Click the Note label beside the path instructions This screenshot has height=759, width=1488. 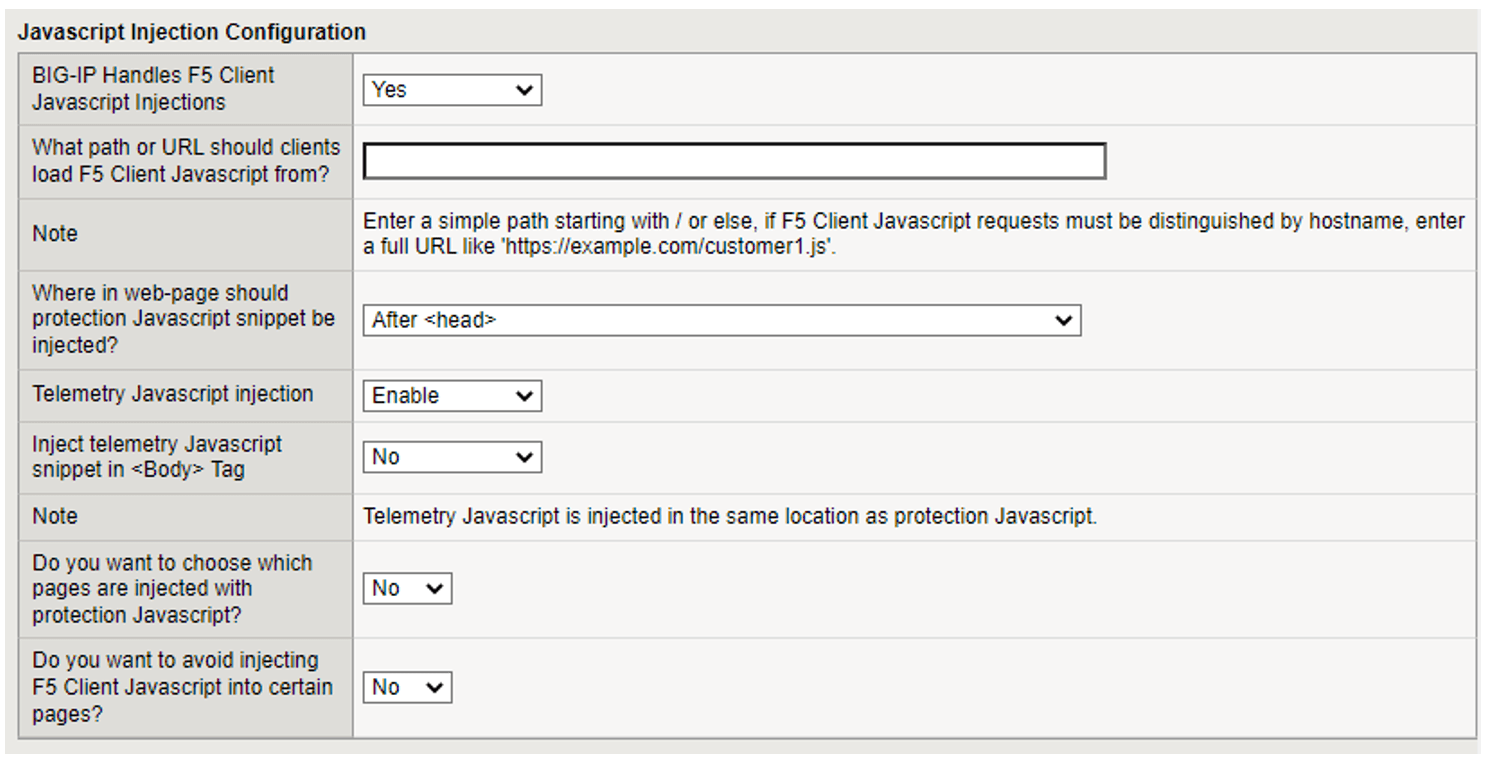pos(54,234)
